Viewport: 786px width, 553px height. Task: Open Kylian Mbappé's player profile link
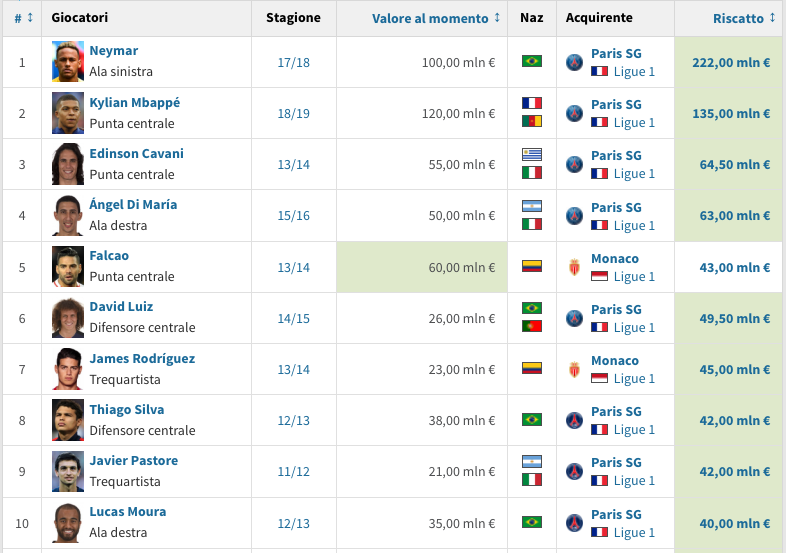(134, 103)
